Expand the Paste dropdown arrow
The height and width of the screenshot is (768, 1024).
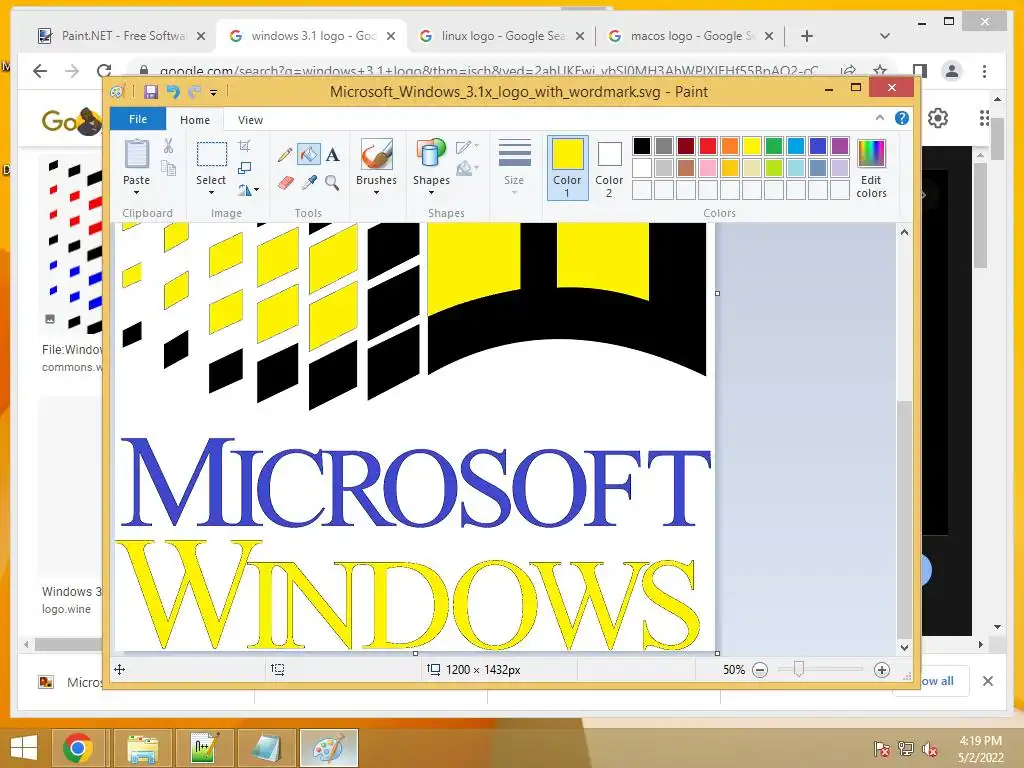click(136, 193)
